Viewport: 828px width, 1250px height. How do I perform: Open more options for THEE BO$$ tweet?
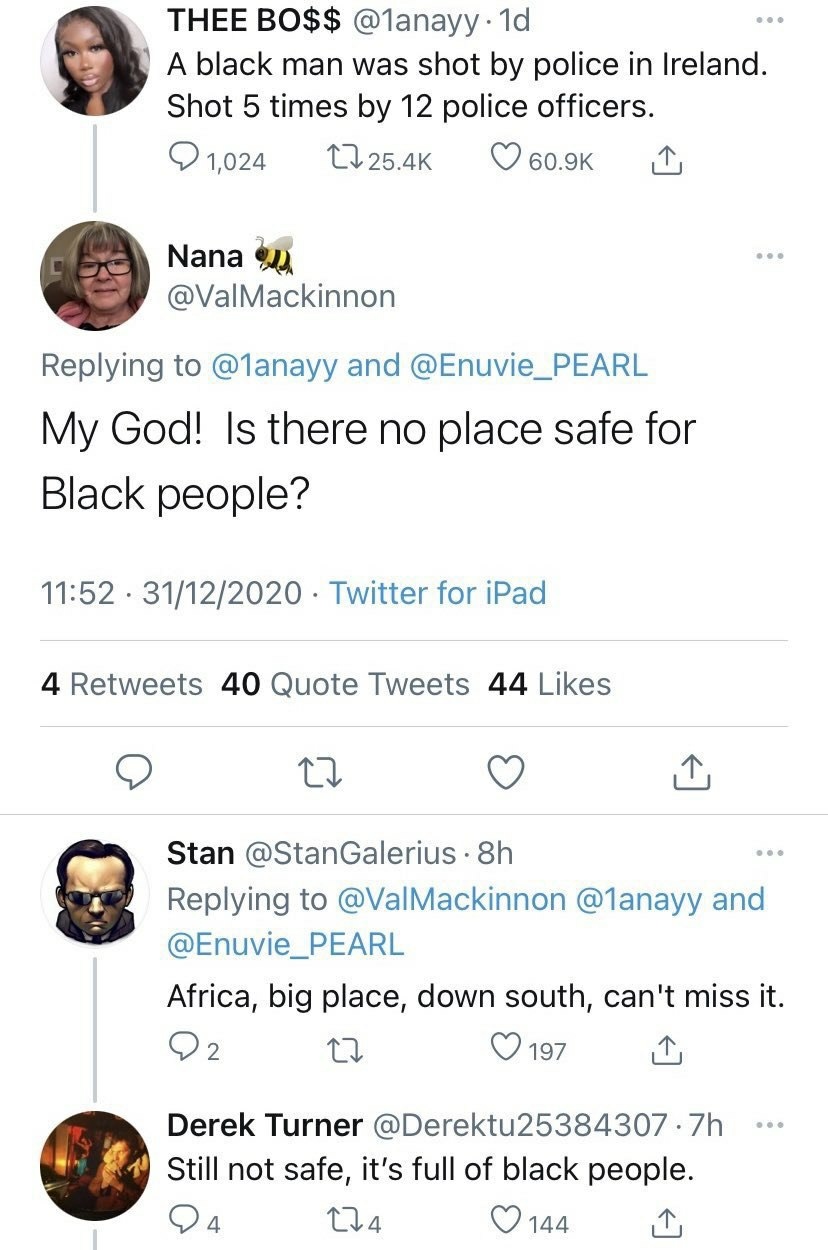[x=770, y=21]
